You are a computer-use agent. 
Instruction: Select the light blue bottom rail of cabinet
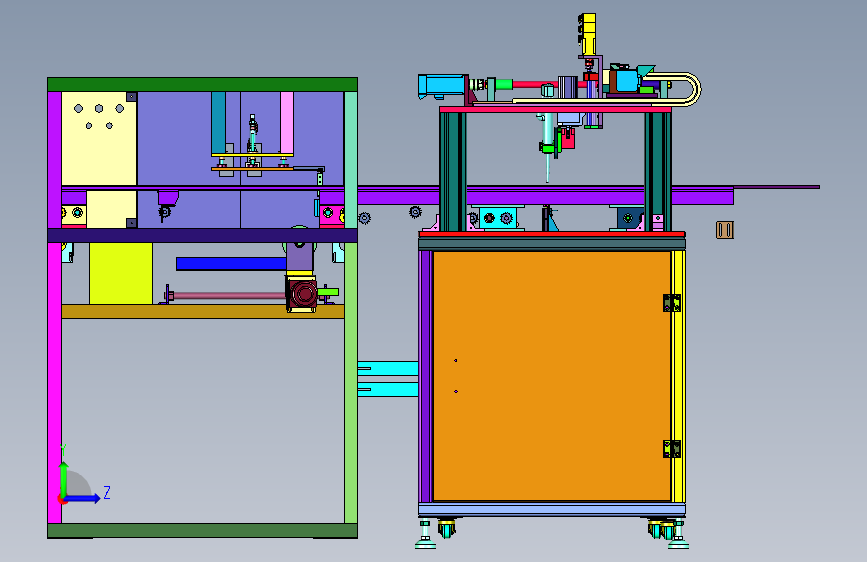[x=552, y=509]
